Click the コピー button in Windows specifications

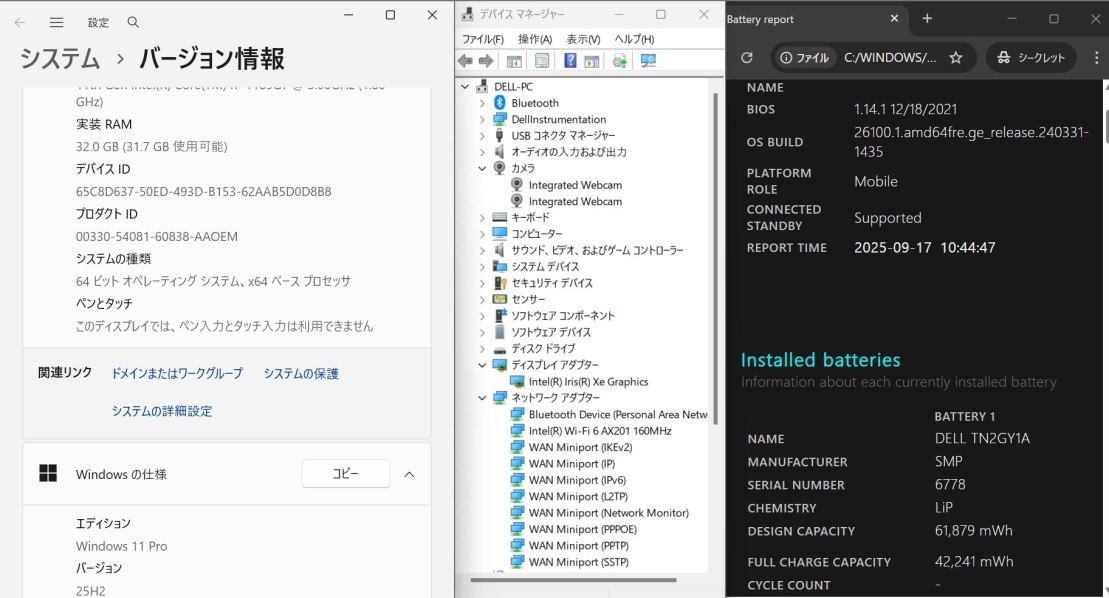(x=345, y=474)
